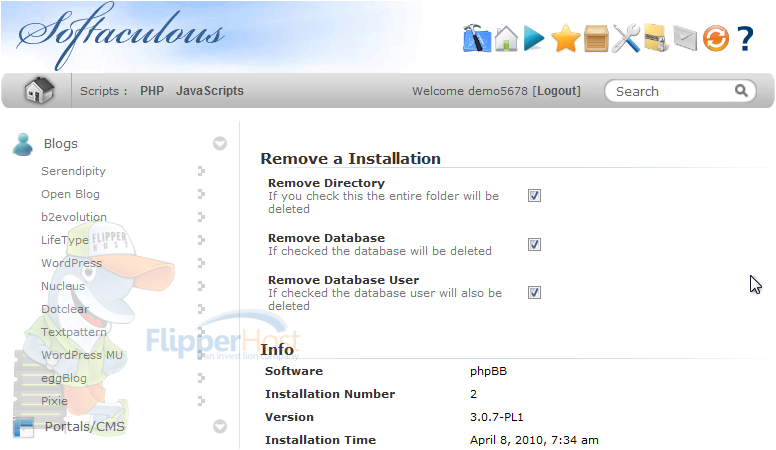Viewport: 776px width, 450px height.
Task: Click the magnifier search icon
Action: coord(741,91)
